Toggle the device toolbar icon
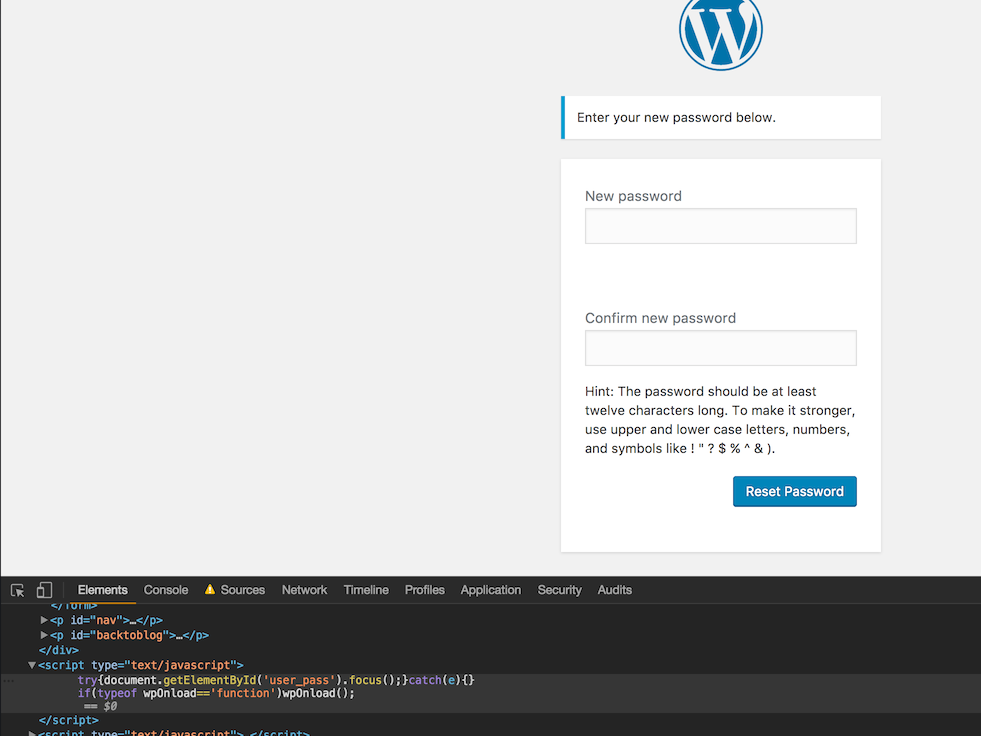 pos(44,590)
